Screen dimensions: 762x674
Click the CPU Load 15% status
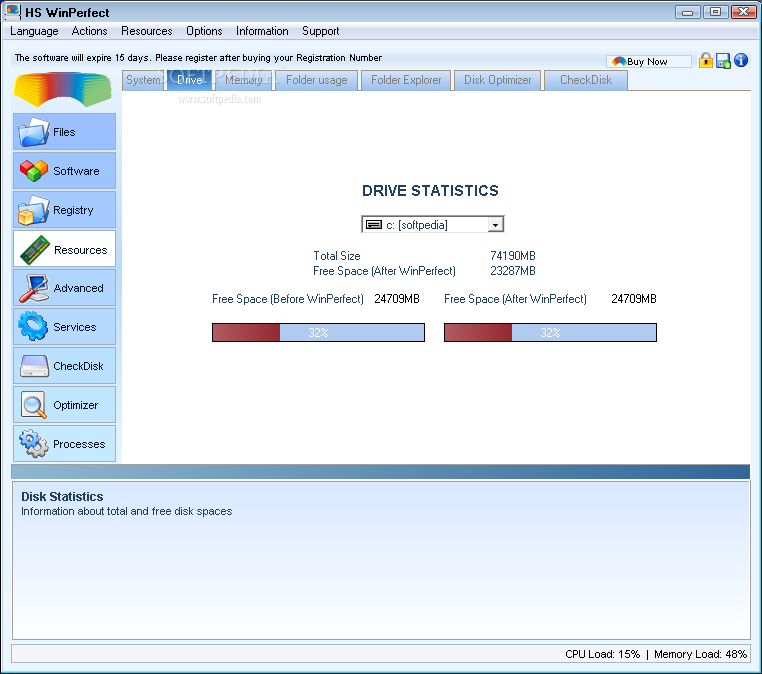tap(603, 654)
